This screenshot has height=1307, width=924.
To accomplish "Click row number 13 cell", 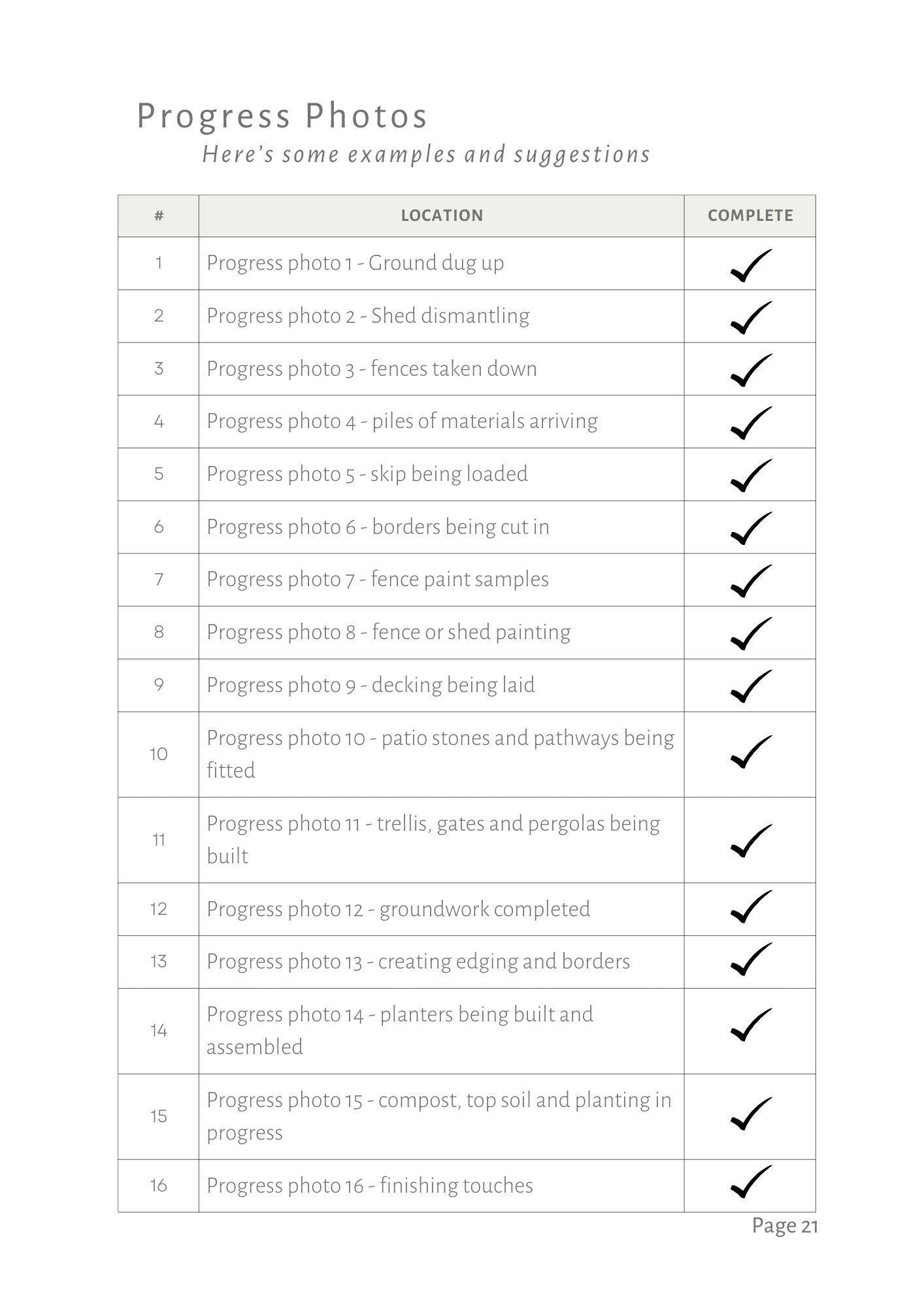I will click(159, 961).
